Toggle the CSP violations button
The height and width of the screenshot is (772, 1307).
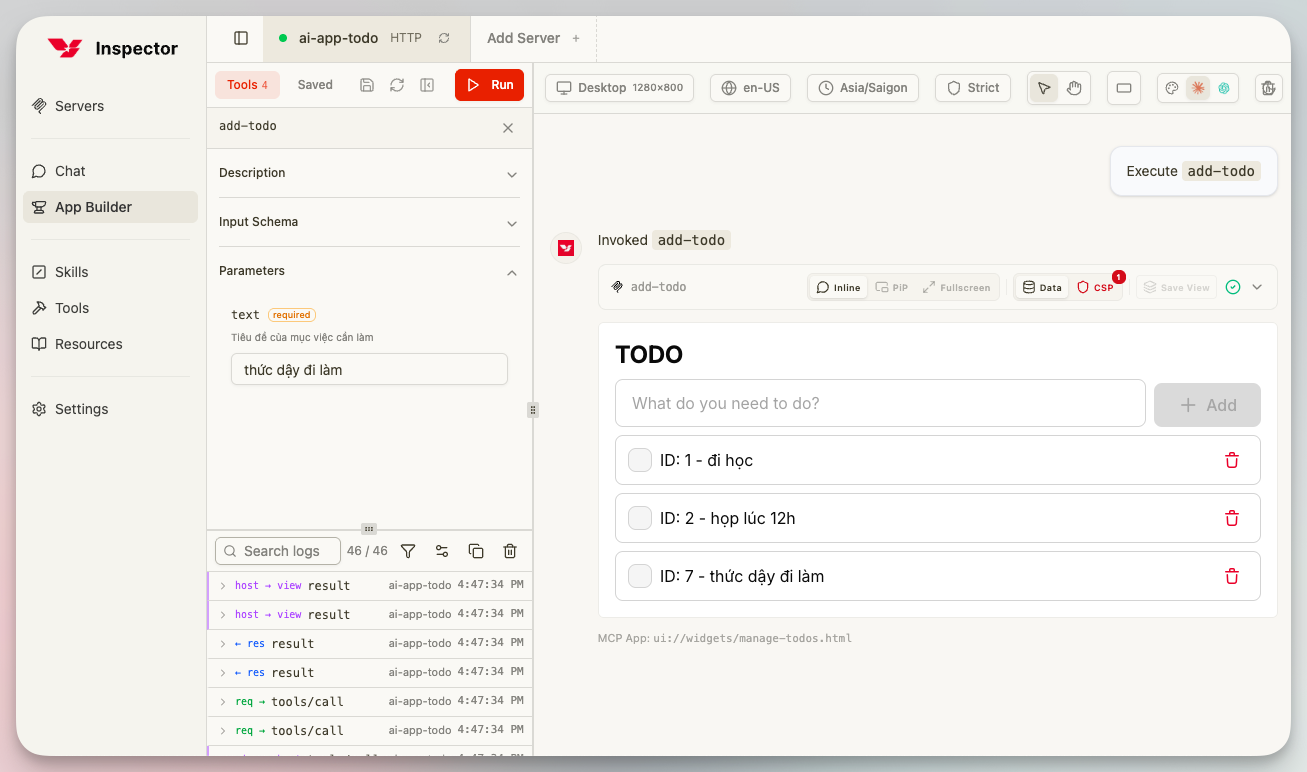pyautogui.click(x=1096, y=287)
